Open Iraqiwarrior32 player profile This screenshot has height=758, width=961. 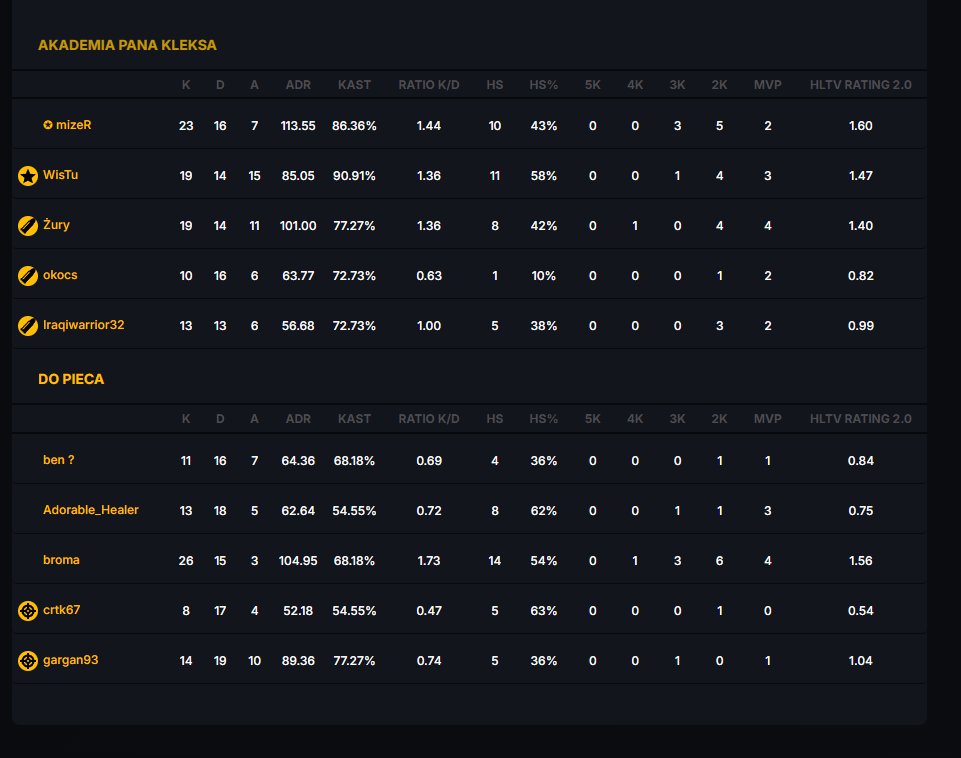pyautogui.click(x=83, y=325)
